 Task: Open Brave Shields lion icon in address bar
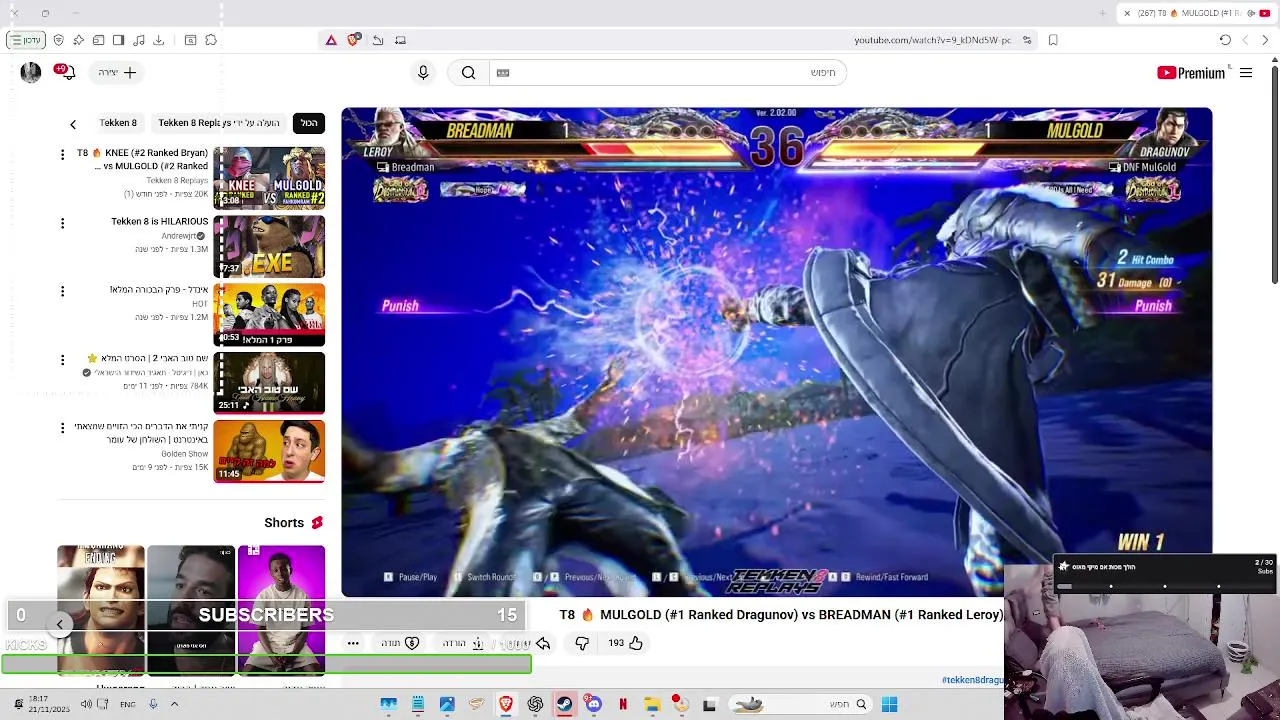coord(353,40)
